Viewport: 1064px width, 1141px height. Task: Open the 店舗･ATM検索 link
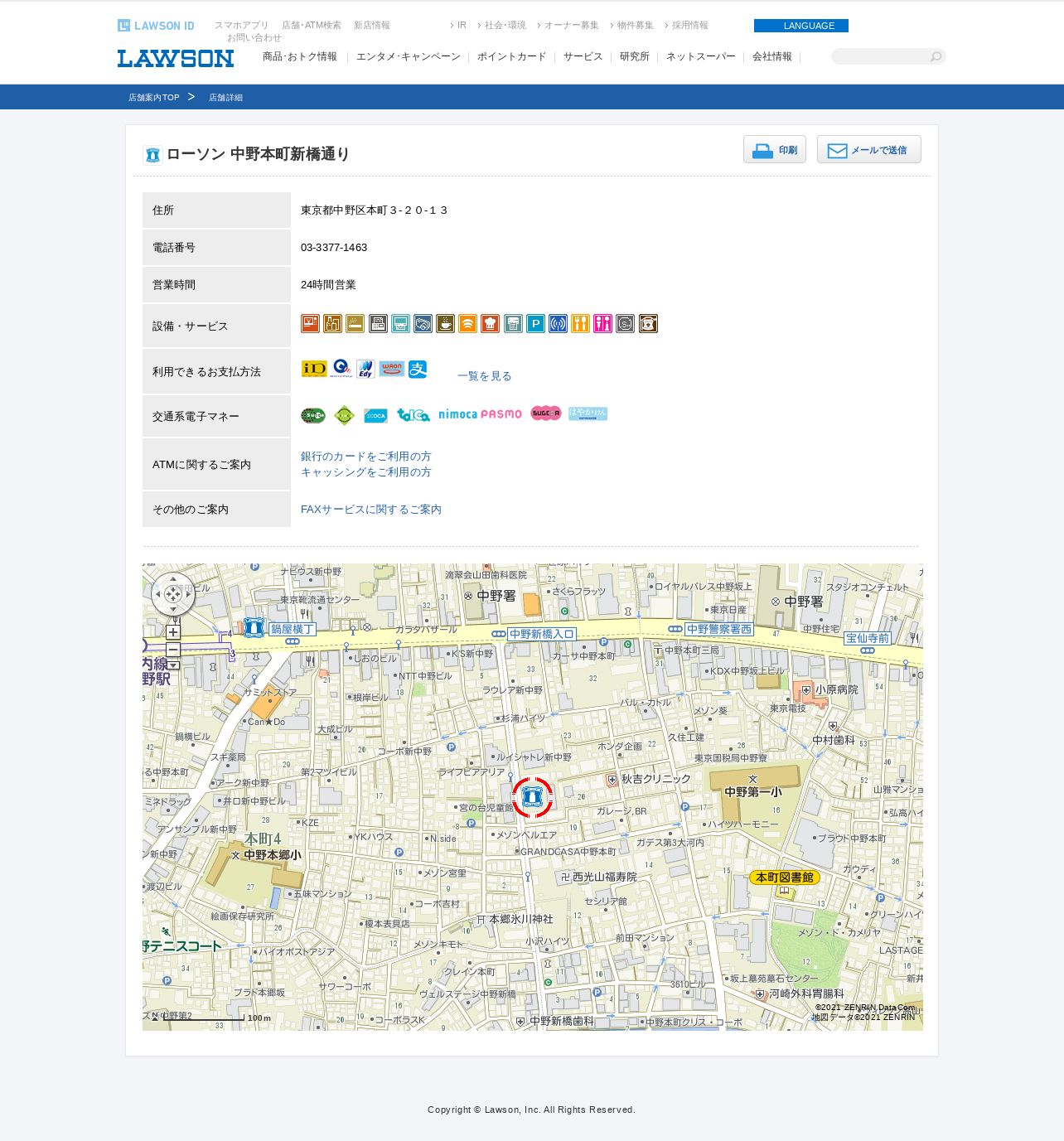pyautogui.click(x=312, y=26)
